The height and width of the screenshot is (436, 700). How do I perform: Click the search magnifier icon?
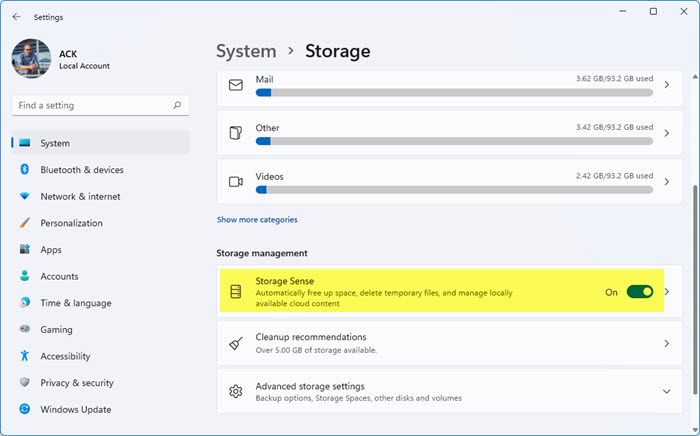tap(177, 105)
